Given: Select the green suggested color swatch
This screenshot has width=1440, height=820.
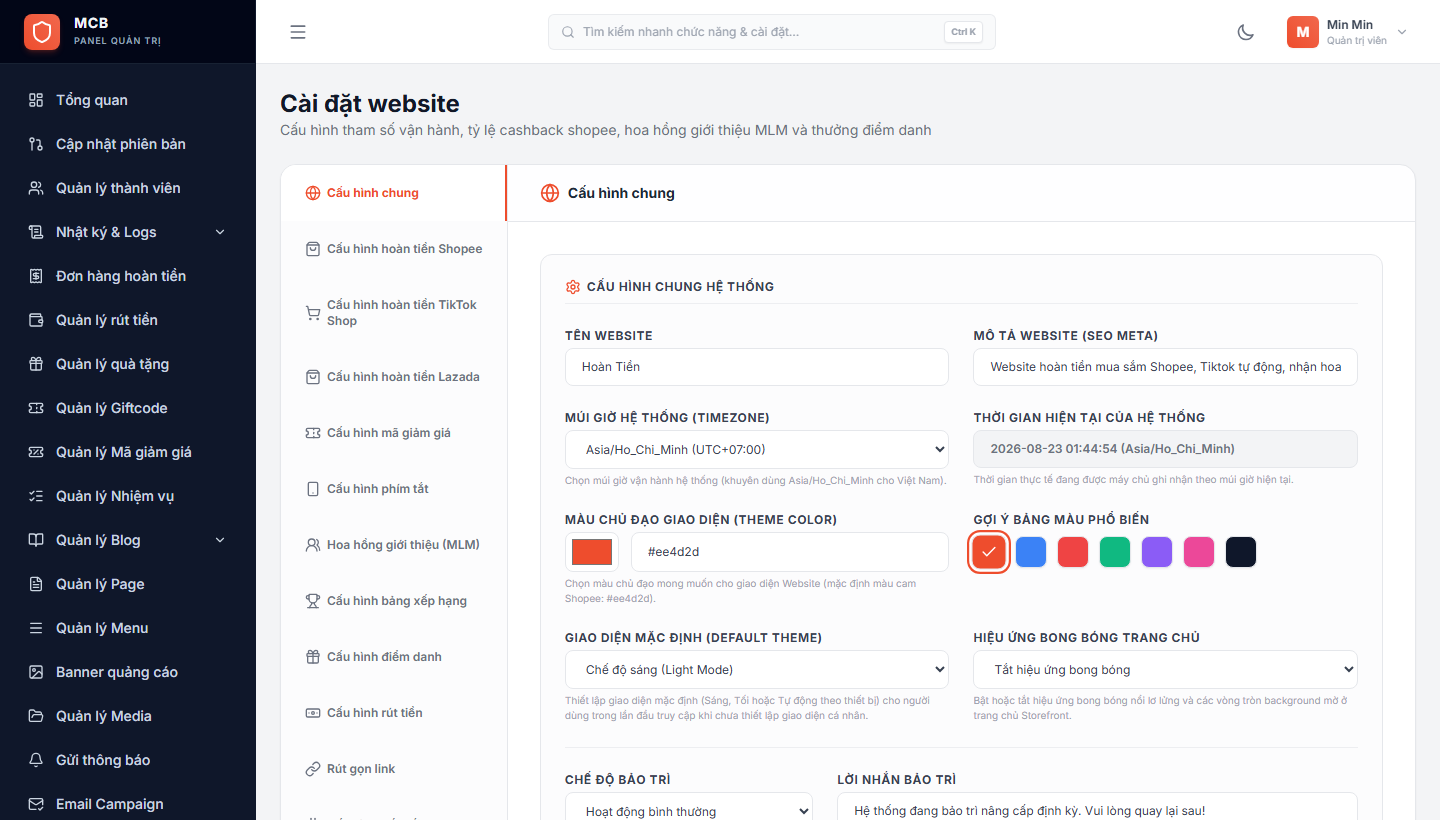Looking at the screenshot, I should [x=1115, y=552].
